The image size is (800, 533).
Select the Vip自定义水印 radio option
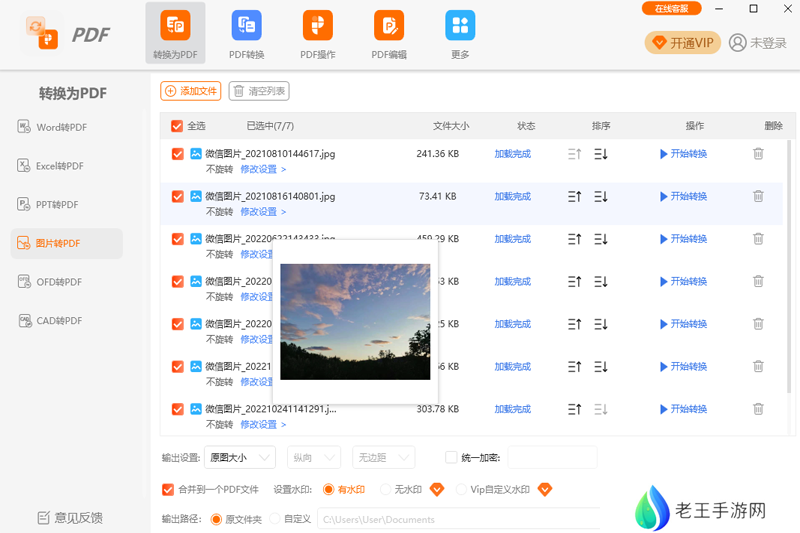pyautogui.click(x=461, y=490)
